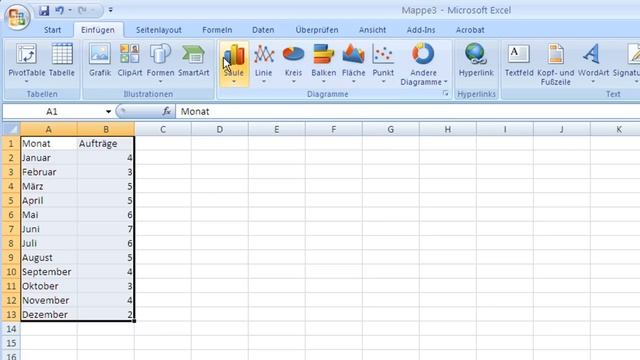Select cell containing Dezember

[49, 314]
